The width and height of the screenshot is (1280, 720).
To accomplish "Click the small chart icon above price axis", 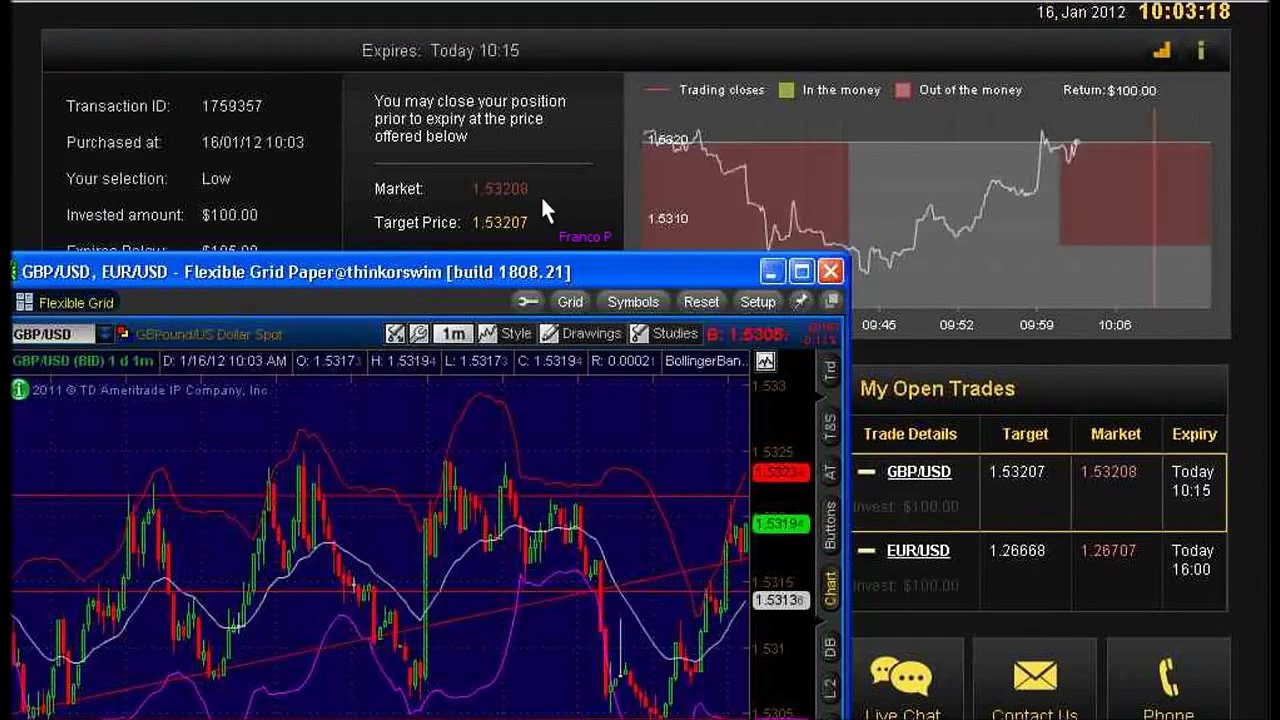I will 765,361.
